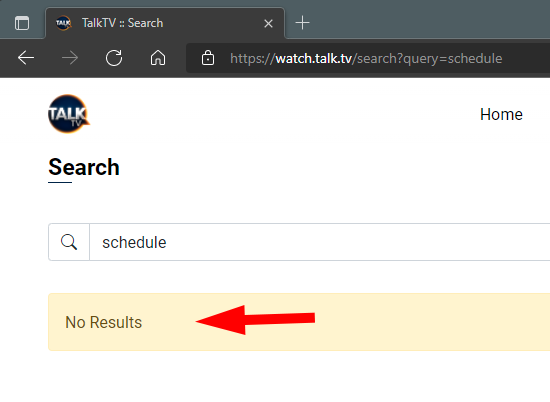Screen dimensions: 550x402
Task: Click the TalkTV favicon in the tab
Action: tap(63, 23)
